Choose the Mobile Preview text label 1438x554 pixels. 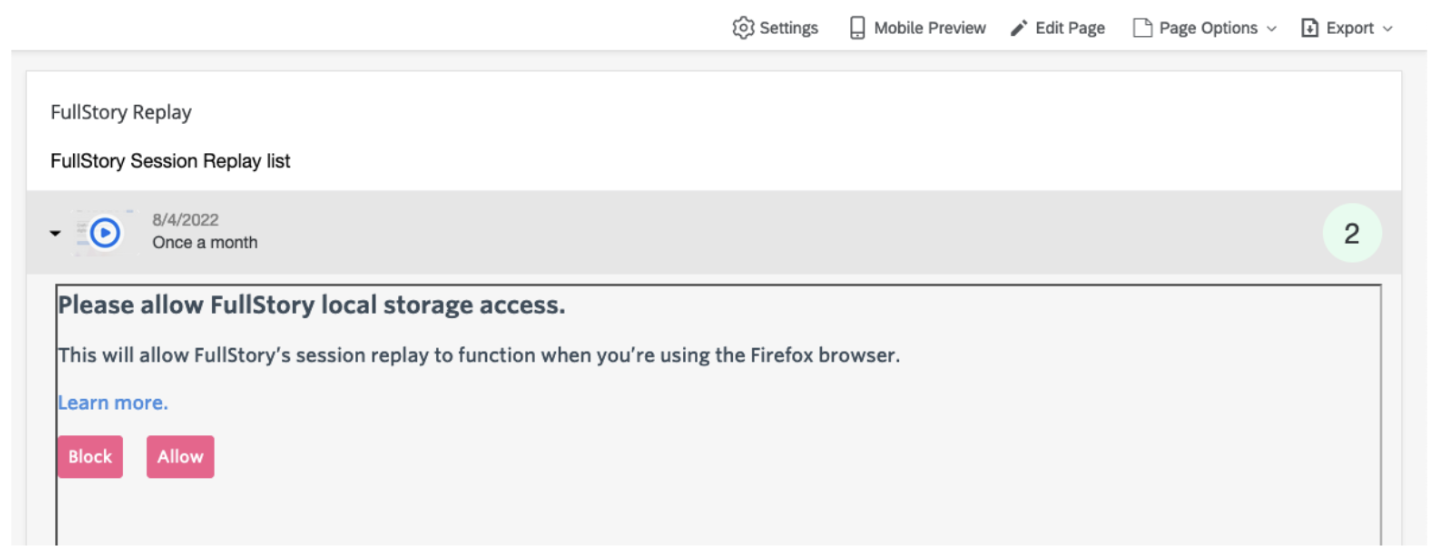pyautogui.click(x=929, y=28)
